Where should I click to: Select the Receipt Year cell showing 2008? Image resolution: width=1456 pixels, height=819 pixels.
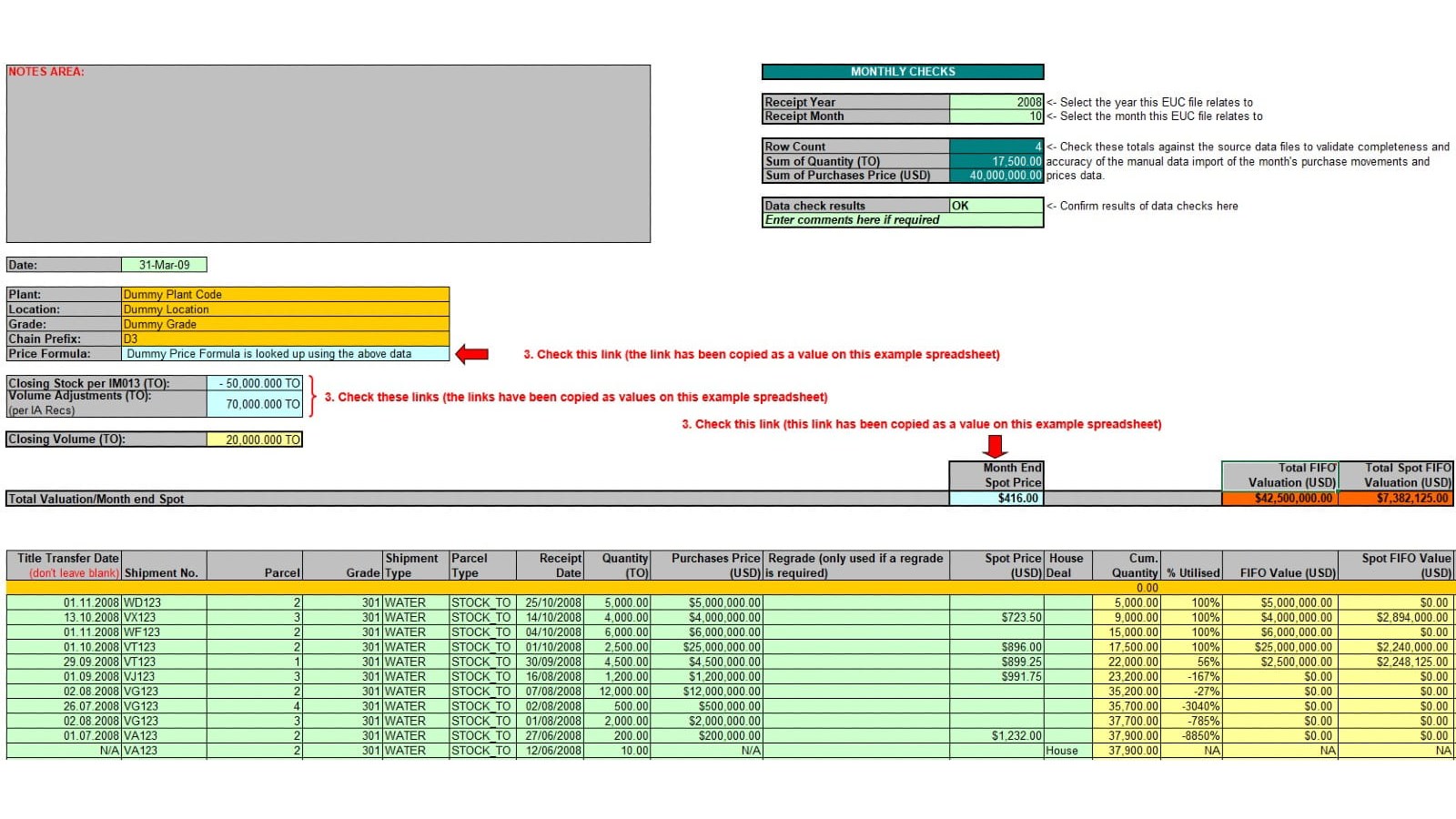coord(996,102)
